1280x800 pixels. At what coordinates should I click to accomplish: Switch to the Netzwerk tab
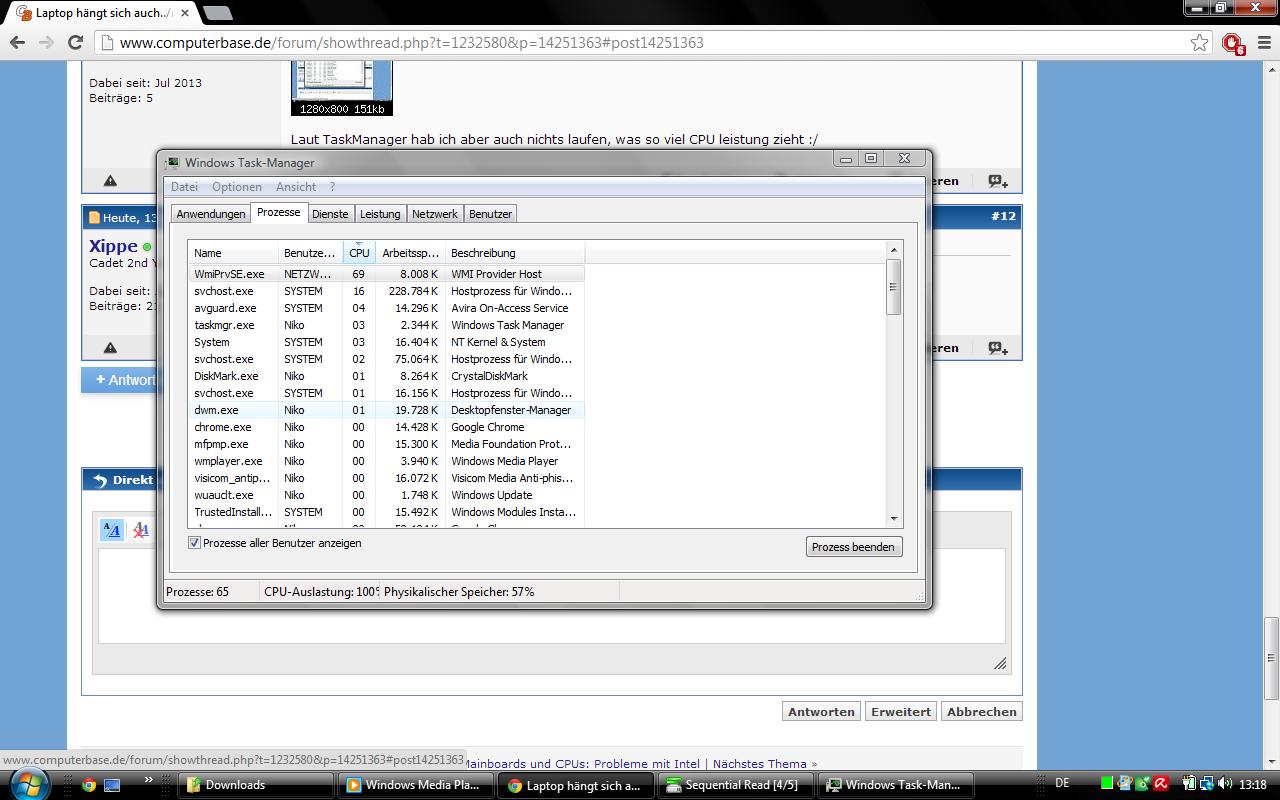click(435, 214)
